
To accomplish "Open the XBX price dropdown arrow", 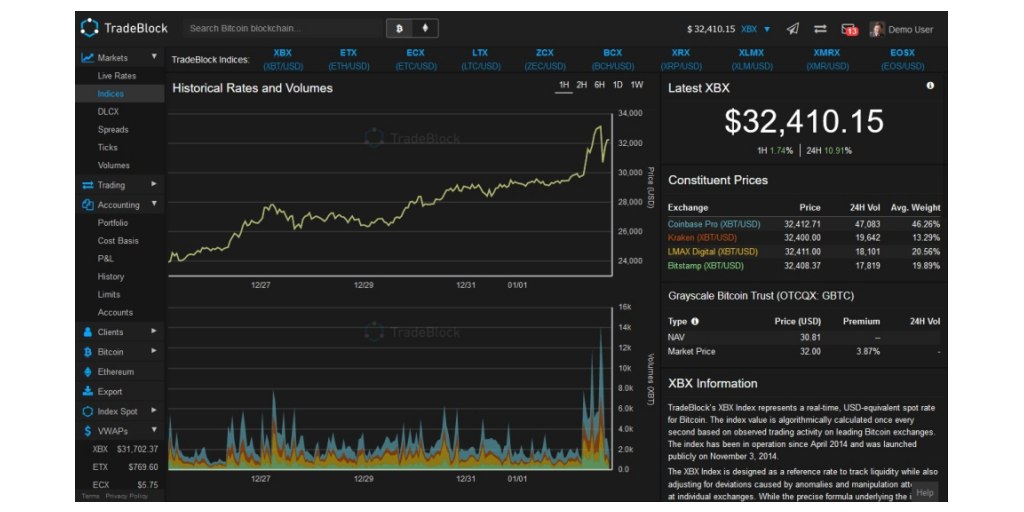I will (767, 29).
